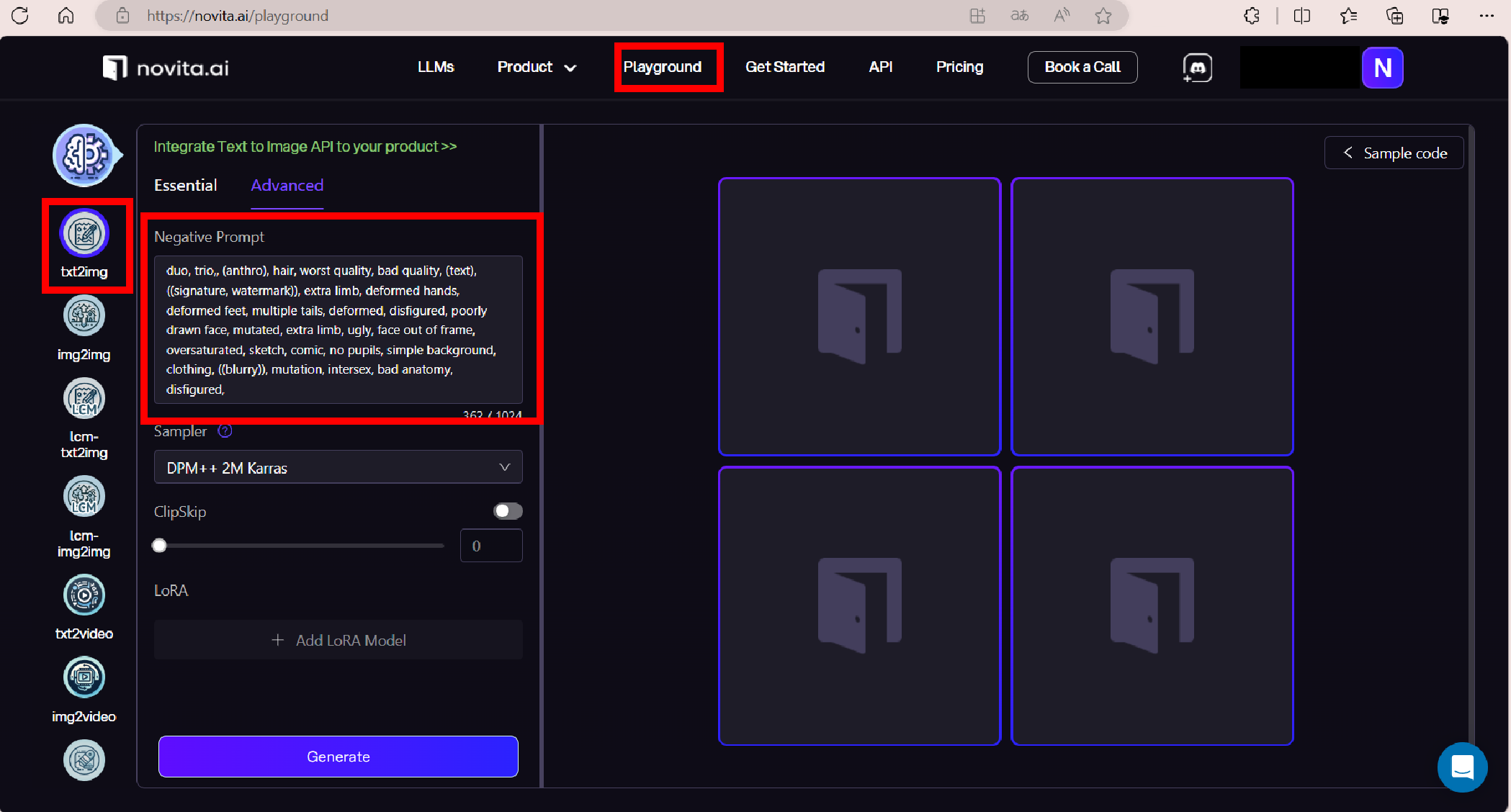
Task: Open the img2img tool in sidebar
Action: click(x=84, y=316)
